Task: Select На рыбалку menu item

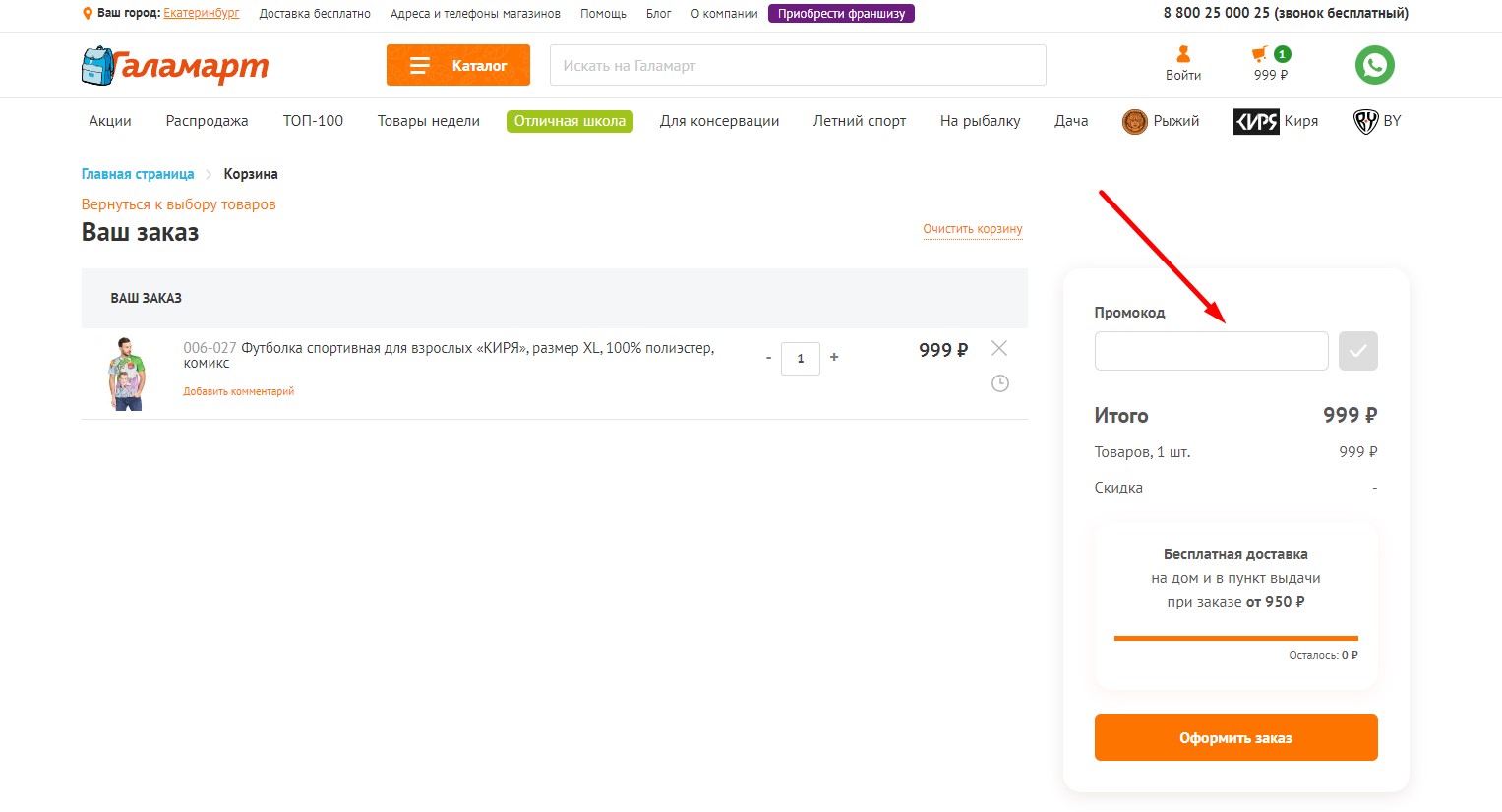Action: click(980, 121)
